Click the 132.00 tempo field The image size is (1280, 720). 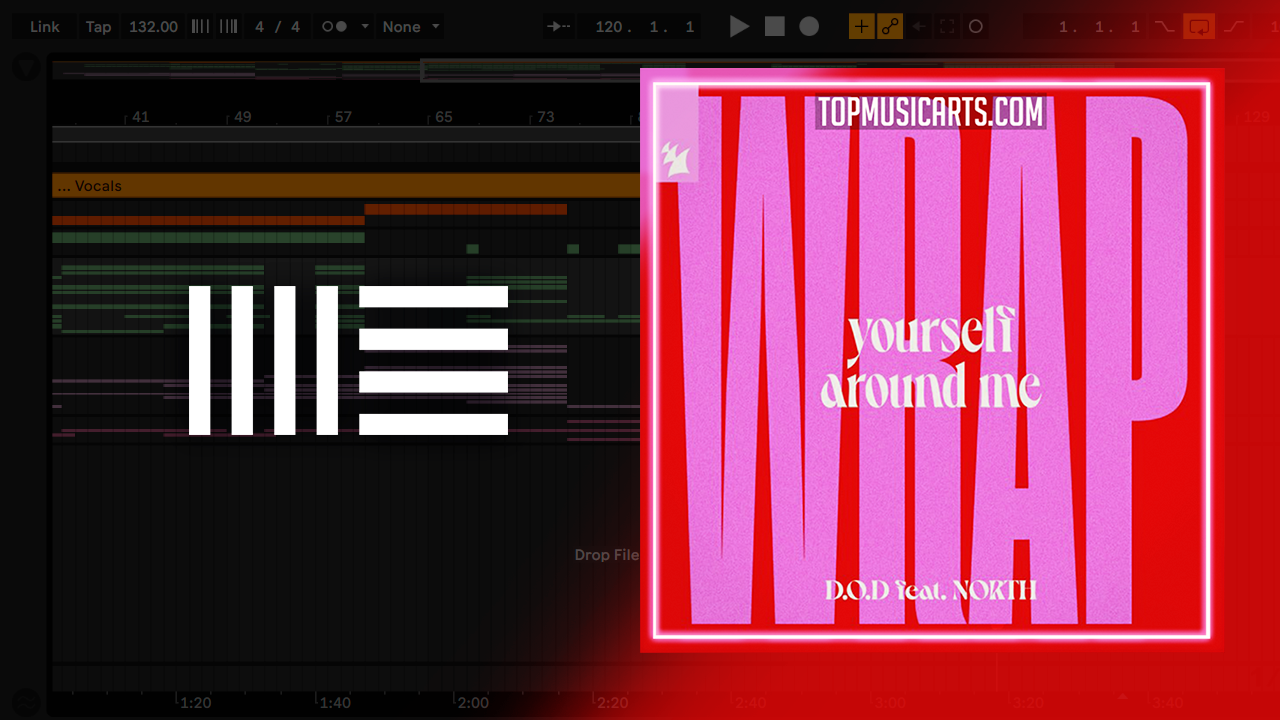[x=153, y=27]
